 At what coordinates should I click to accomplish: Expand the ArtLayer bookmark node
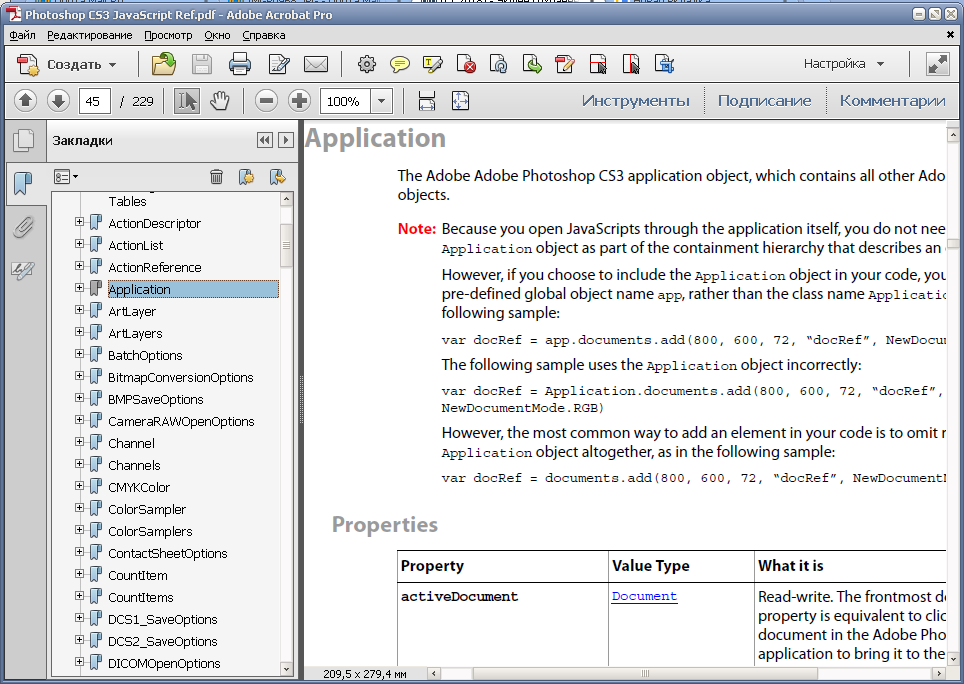79,310
